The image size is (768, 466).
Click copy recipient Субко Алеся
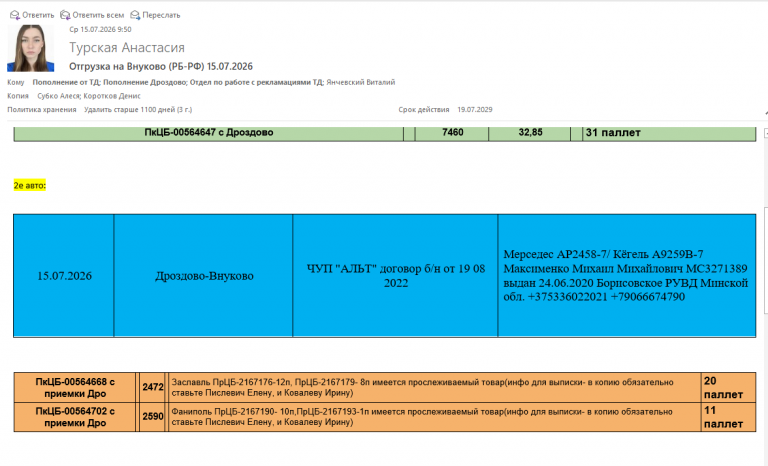(x=59, y=96)
